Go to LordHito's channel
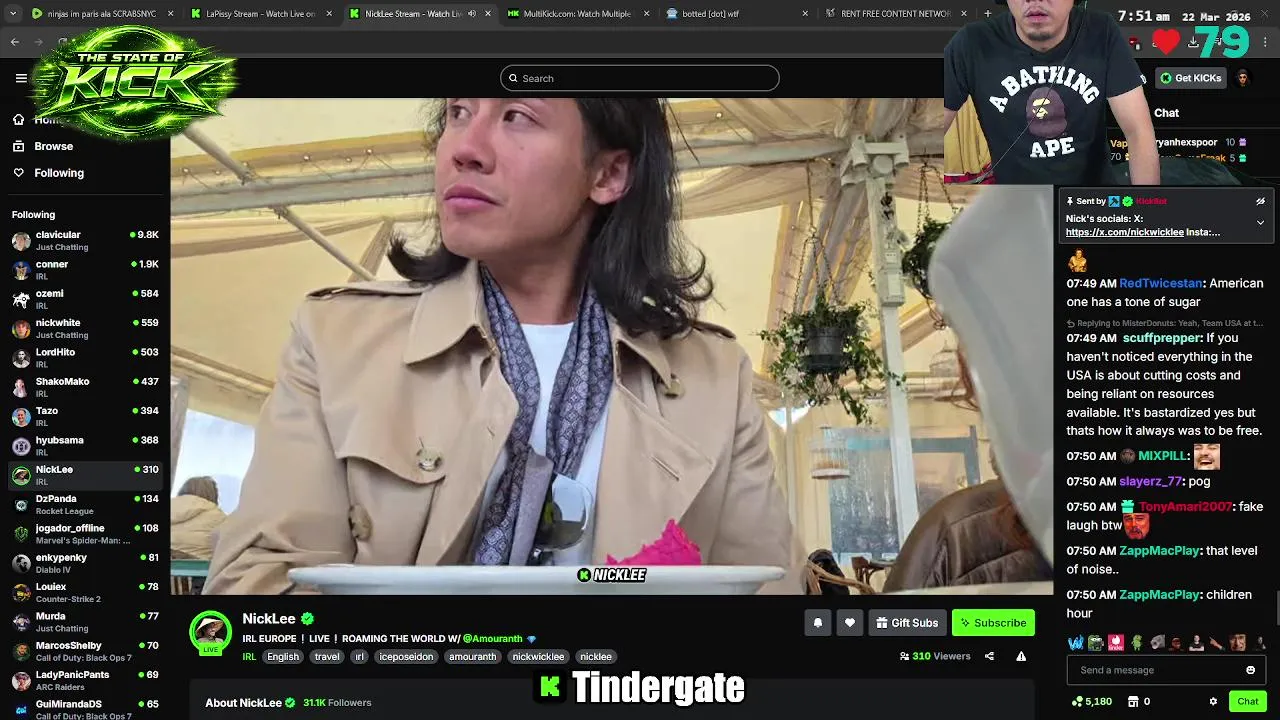Screen dimensions: 1280x720 tap(85, 358)
